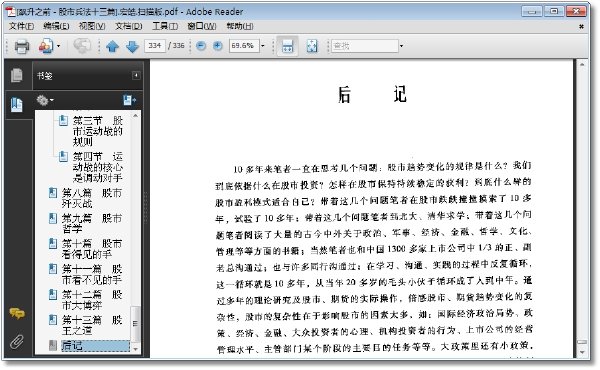Click the page number input field
The image size is (600, 370).
coord(155,46)
